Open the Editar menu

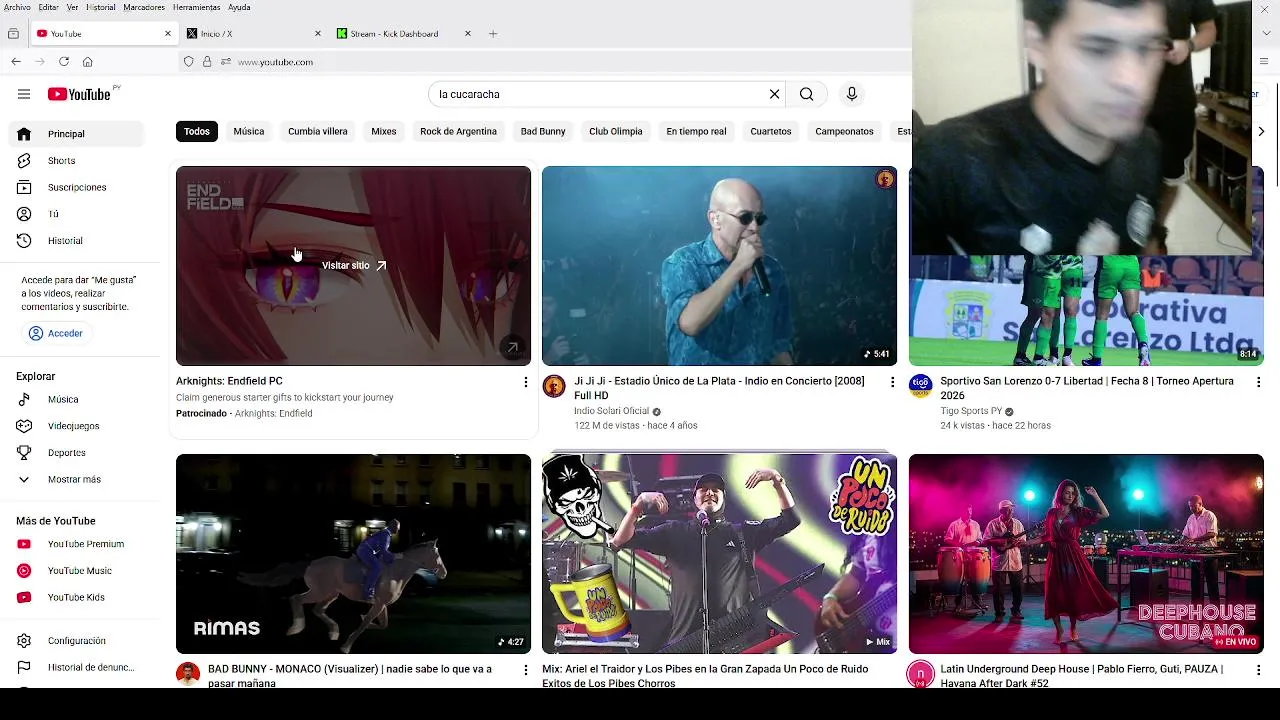pos(49,7)
